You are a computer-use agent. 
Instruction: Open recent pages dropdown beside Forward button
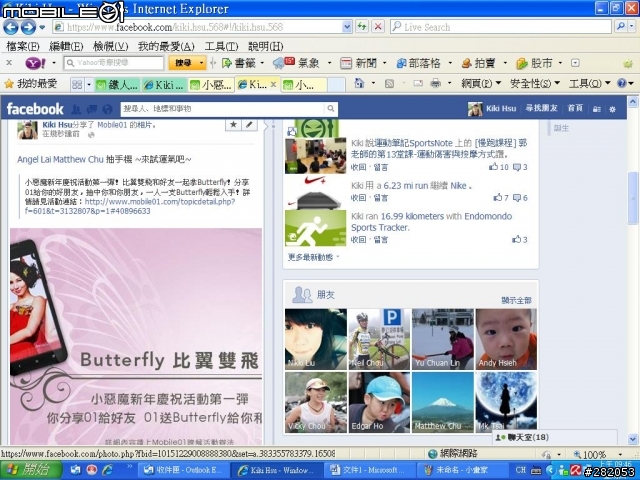pos(42,28)
